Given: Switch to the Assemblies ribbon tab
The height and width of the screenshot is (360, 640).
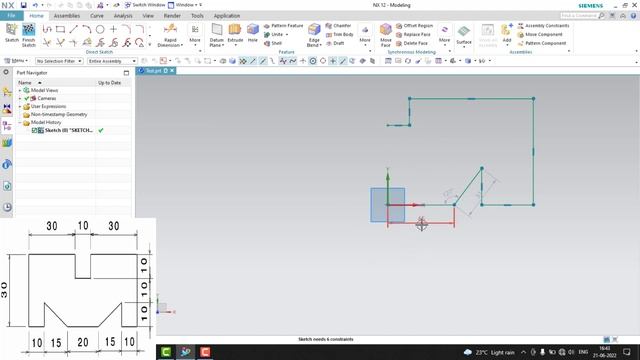Looking at the screenshot, I should point(67,16).
